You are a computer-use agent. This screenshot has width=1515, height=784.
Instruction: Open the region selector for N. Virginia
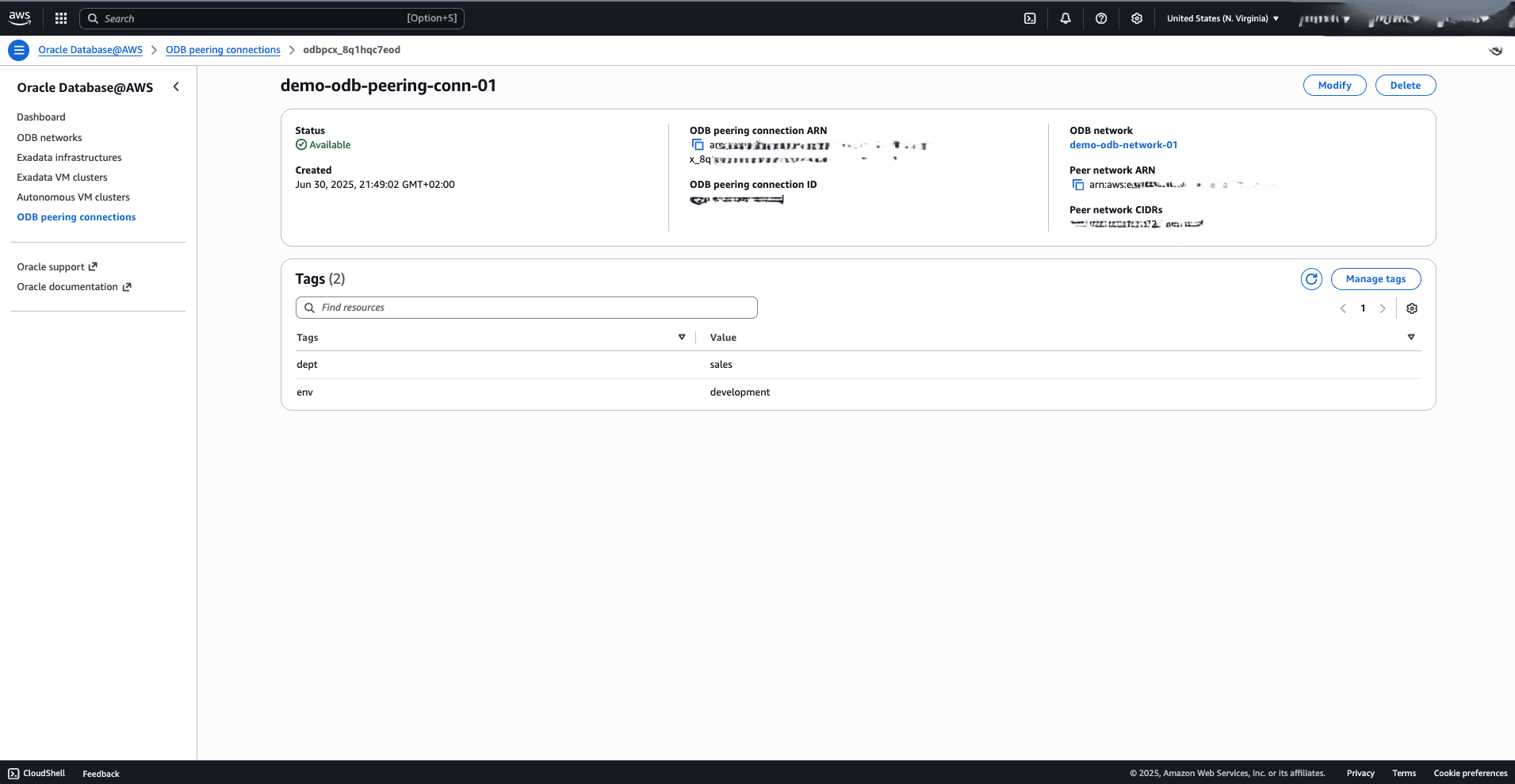point(1221,17)
